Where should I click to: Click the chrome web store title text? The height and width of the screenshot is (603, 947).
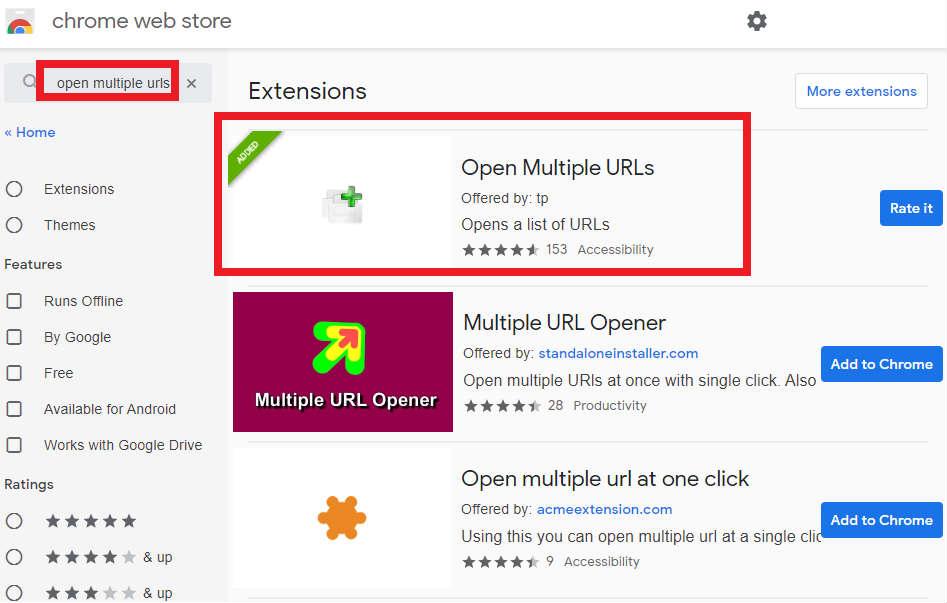pos(142,21)
